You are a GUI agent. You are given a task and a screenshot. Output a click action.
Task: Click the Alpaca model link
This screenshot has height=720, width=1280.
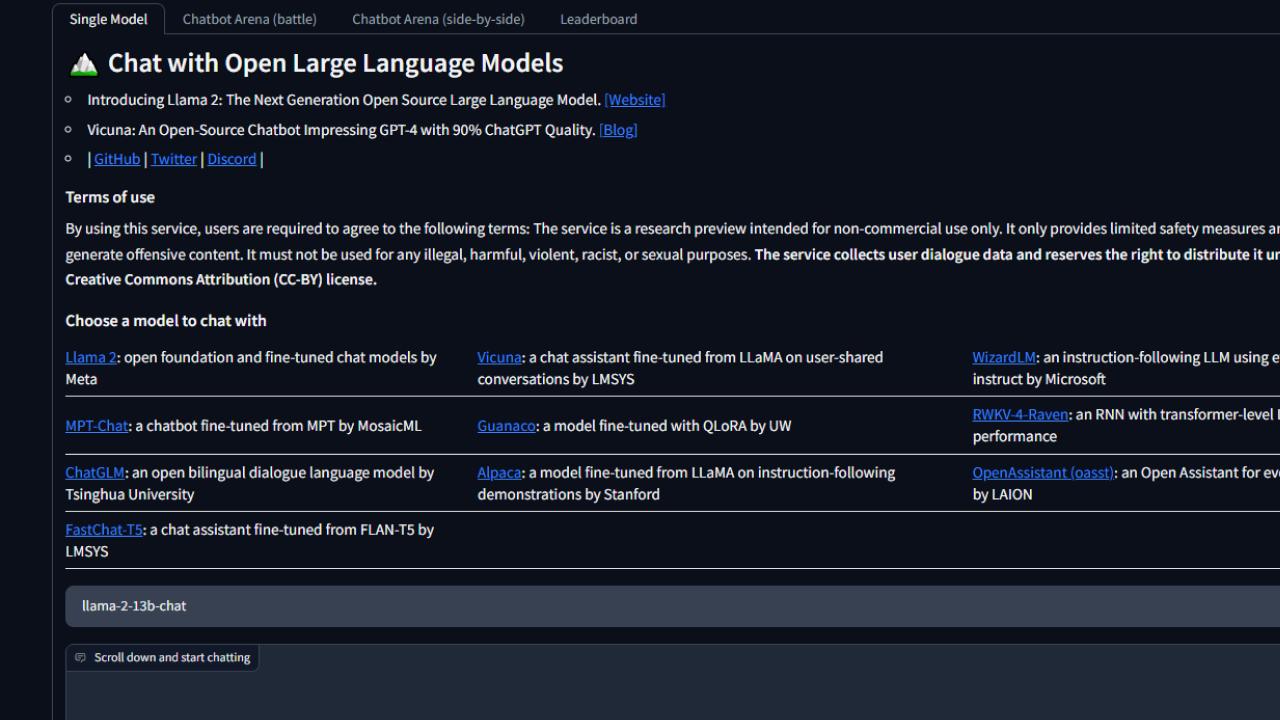[499, 472]
